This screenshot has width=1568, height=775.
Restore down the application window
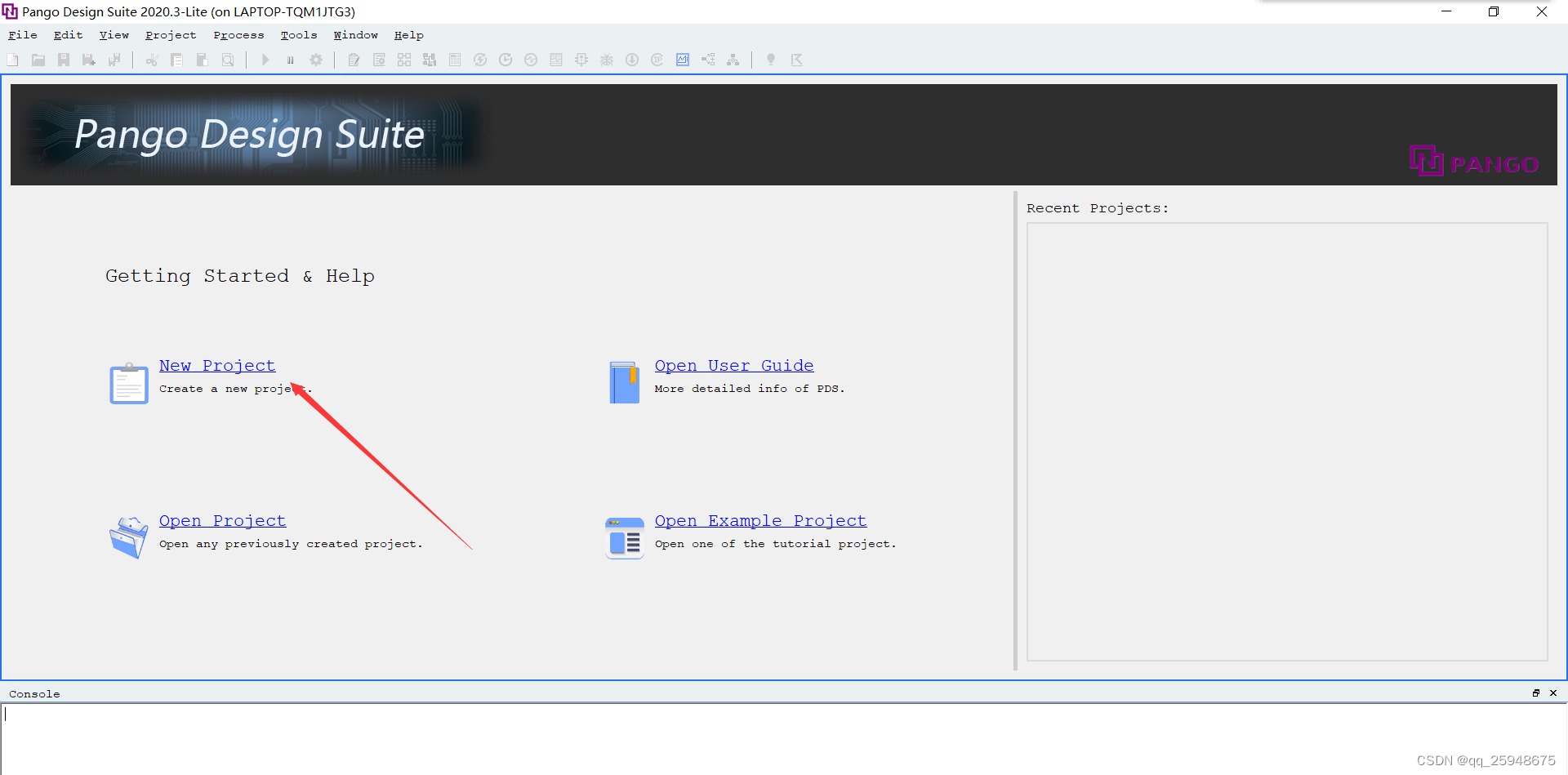[1494, 11]
